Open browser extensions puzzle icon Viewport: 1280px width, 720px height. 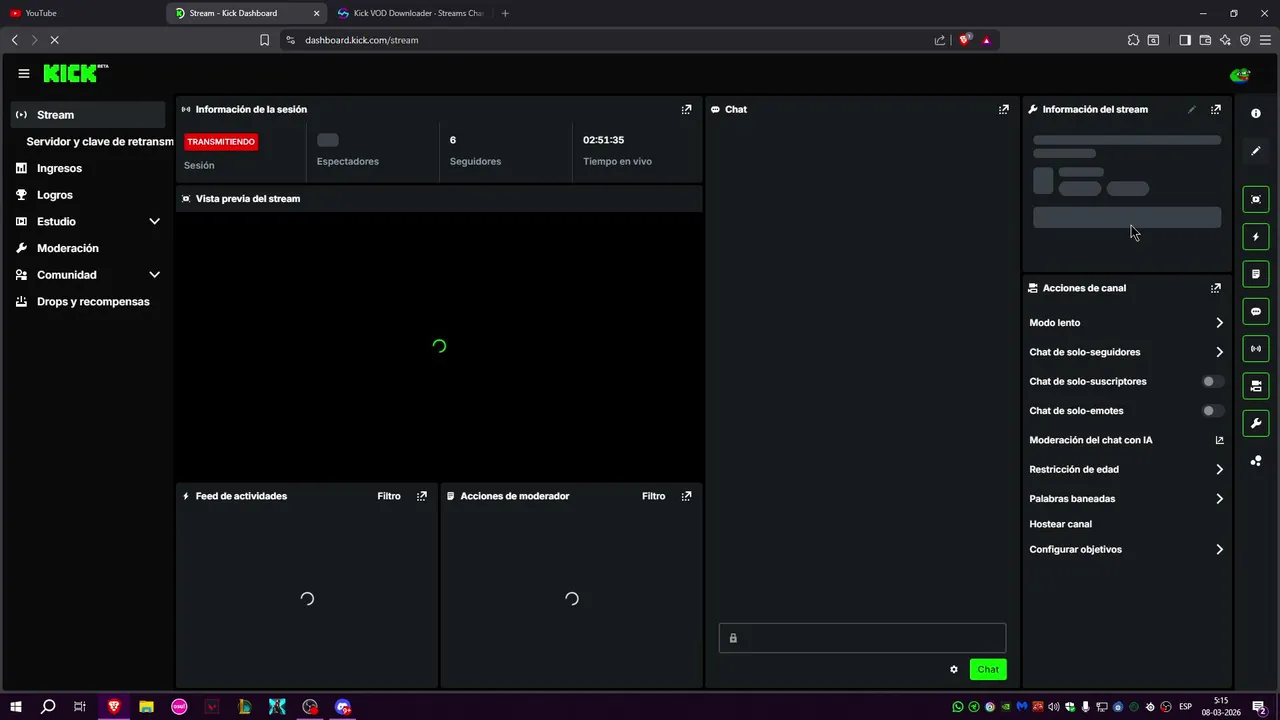(1133, 40)
